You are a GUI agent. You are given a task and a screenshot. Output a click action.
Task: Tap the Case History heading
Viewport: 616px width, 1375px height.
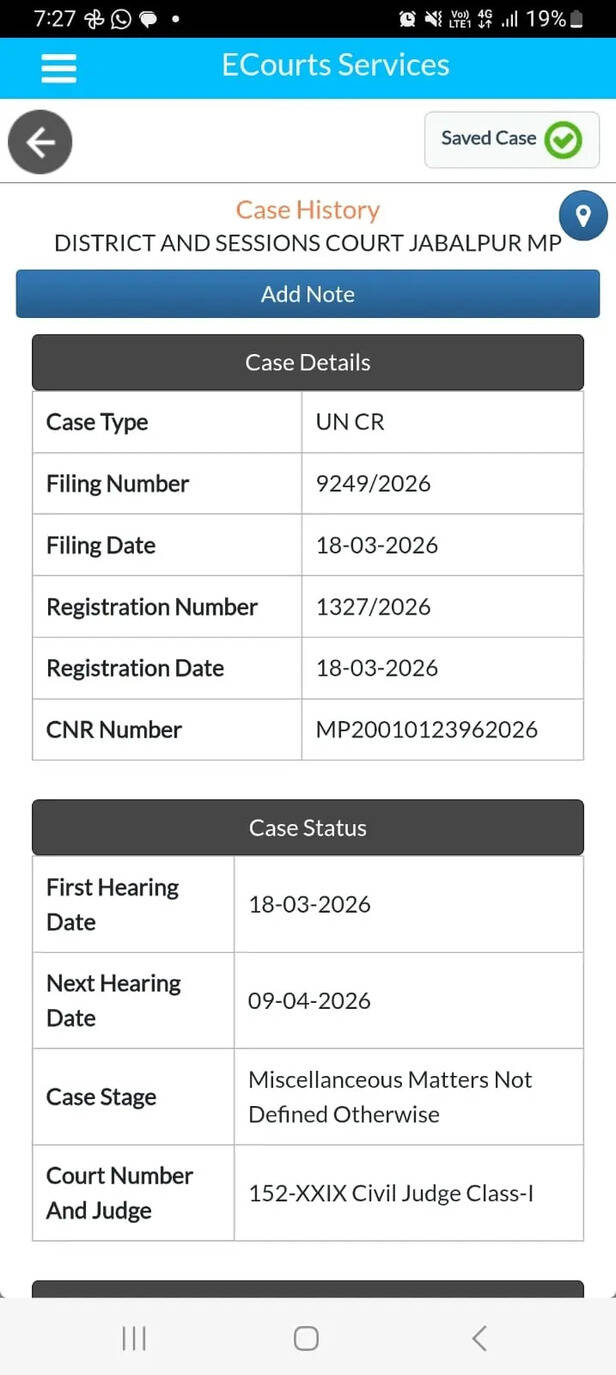point(308,210)
